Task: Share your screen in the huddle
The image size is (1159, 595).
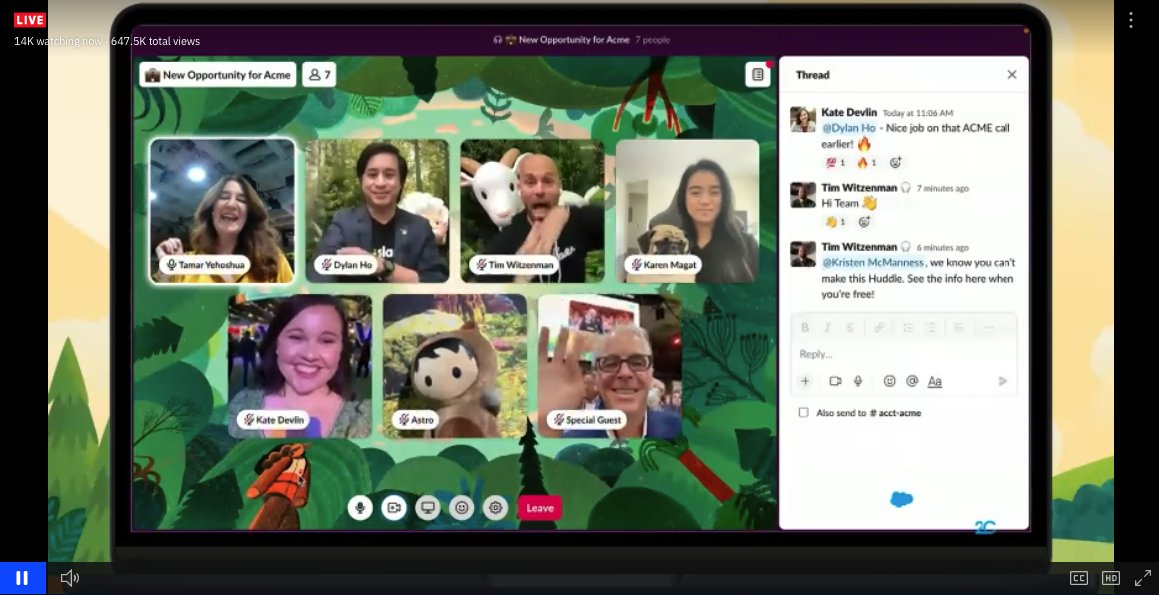Action: point(428,508)
